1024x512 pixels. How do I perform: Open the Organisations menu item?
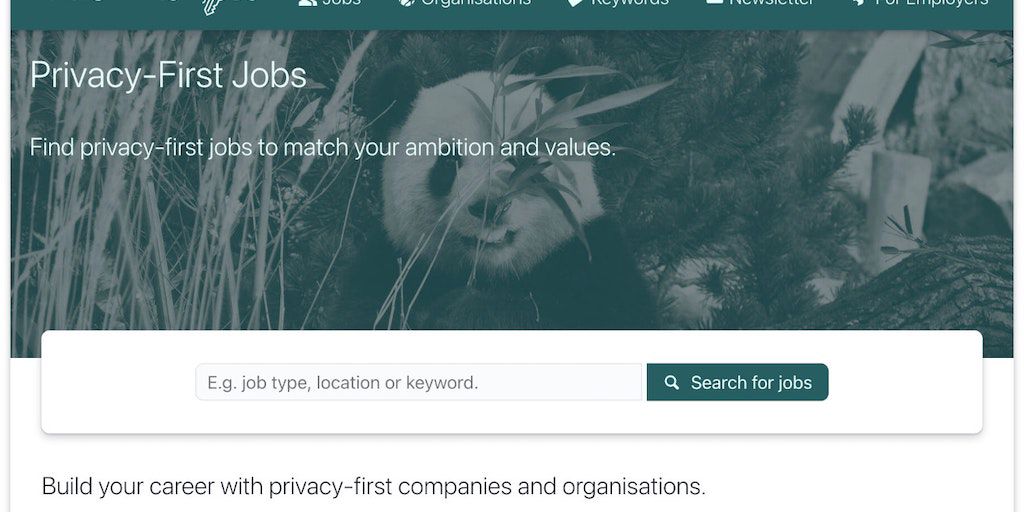coord(475,4)
